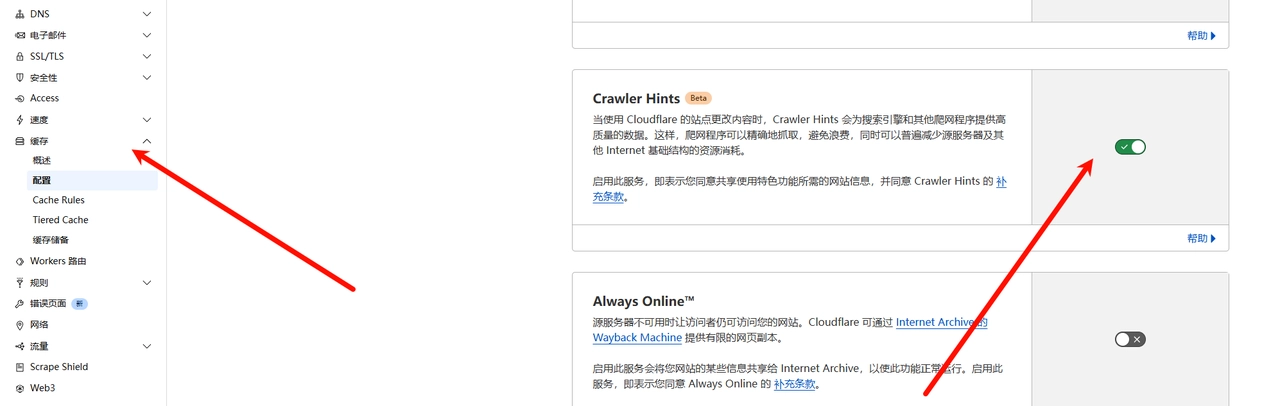This screenshot has width=1280, height=406.
Task: Disable the Crawler Hints toggle
Action: 1130,147
